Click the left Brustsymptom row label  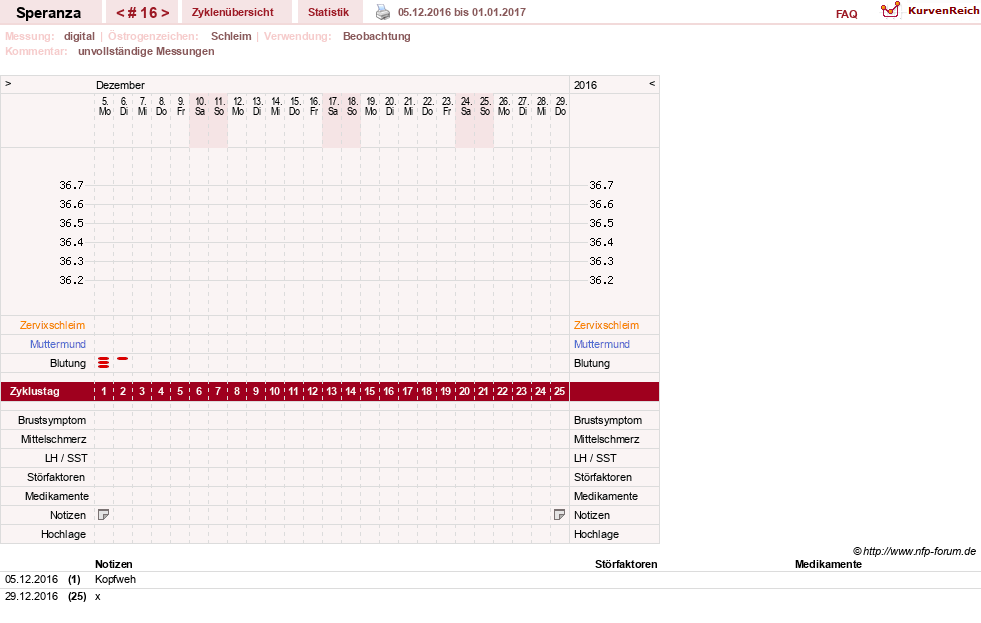(52, 420)
